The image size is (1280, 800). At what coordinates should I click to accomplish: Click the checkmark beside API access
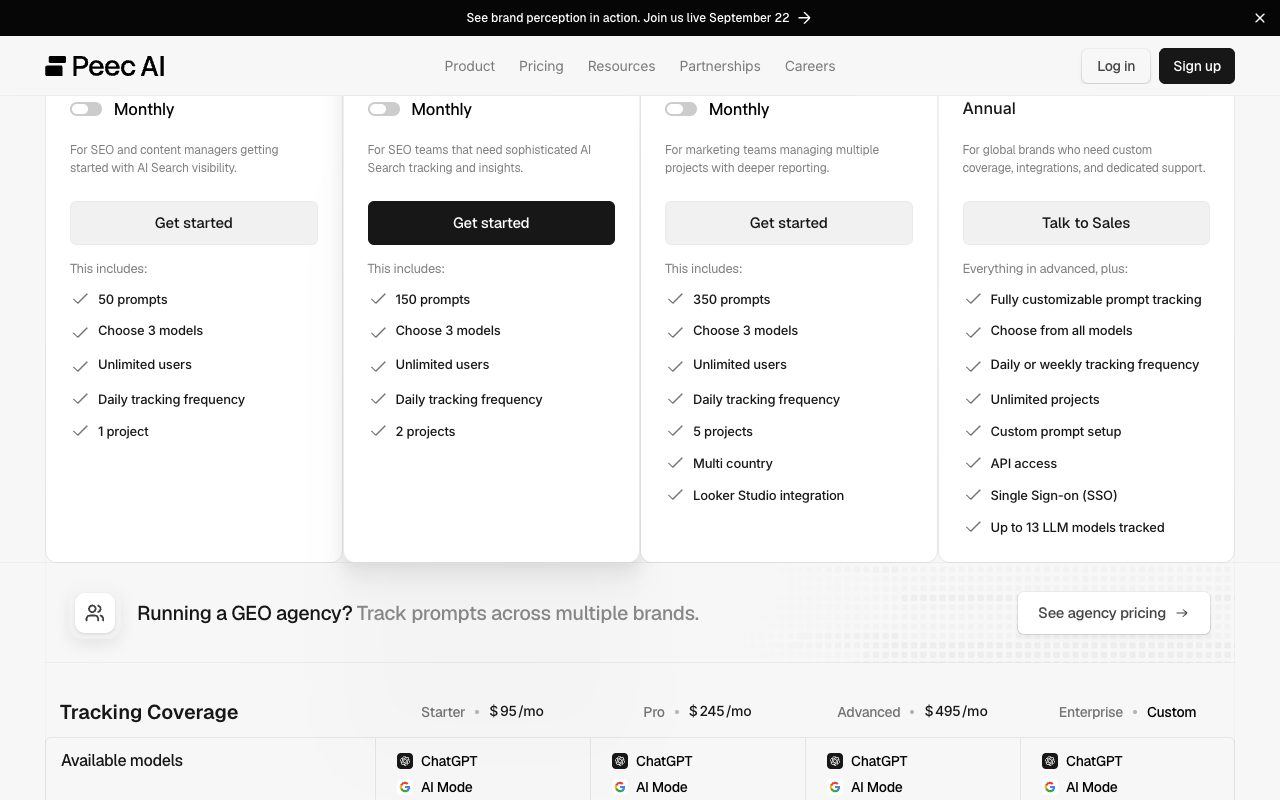click(973, 463)
